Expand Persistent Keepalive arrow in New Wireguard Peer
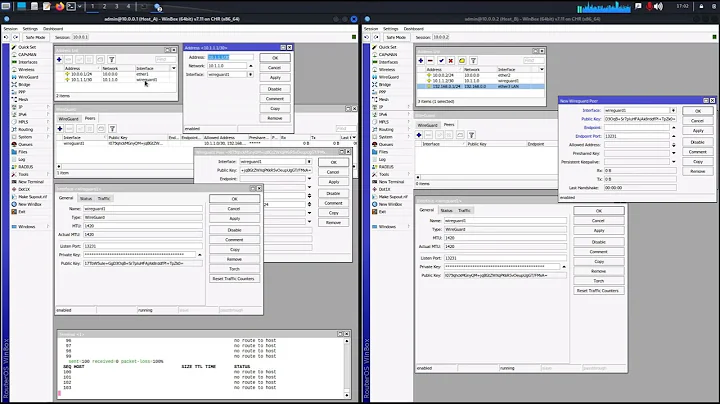 [674, 162]
